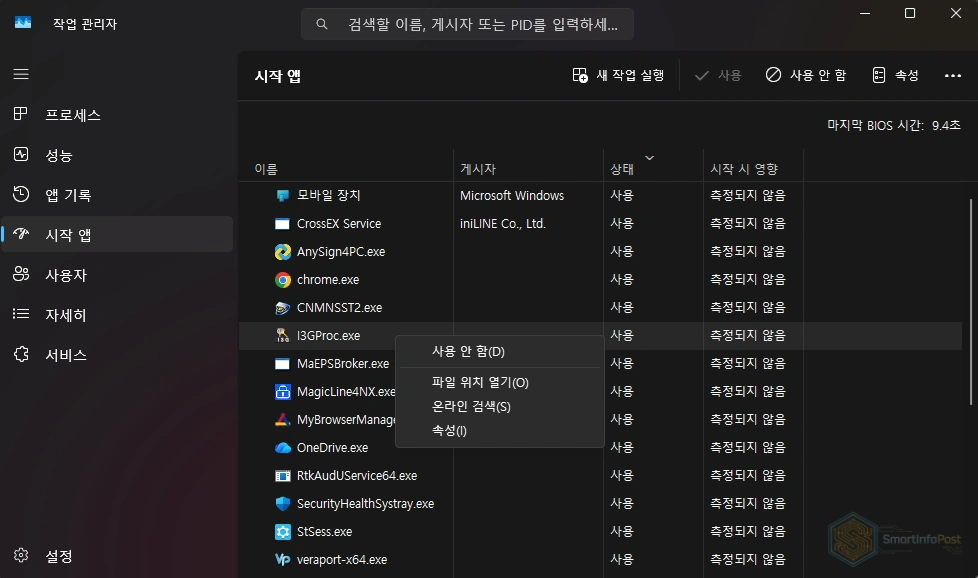Image resolution: width=978 pixels, height=578 pixels.
Task: Click the 사용자 users icon
Action: coord(21,274)
